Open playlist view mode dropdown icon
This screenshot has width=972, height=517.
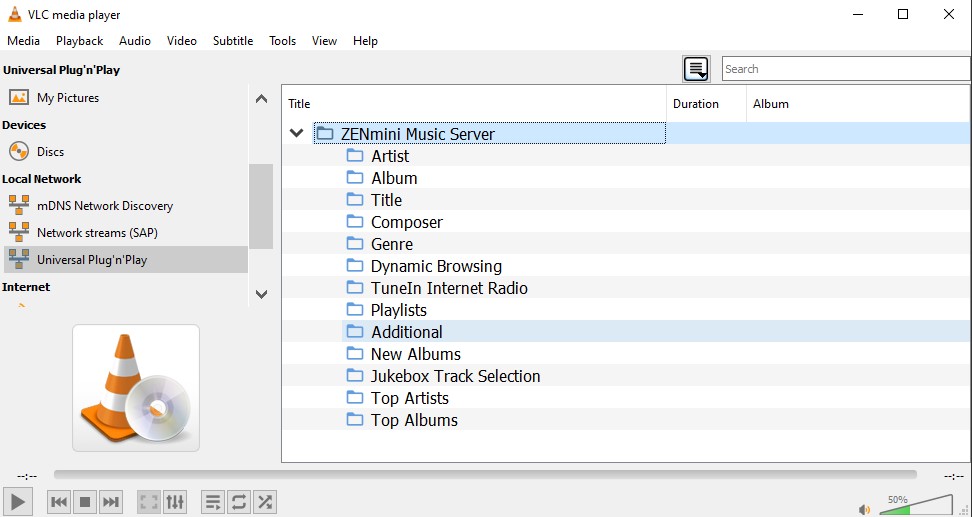[x=696, y=69]
